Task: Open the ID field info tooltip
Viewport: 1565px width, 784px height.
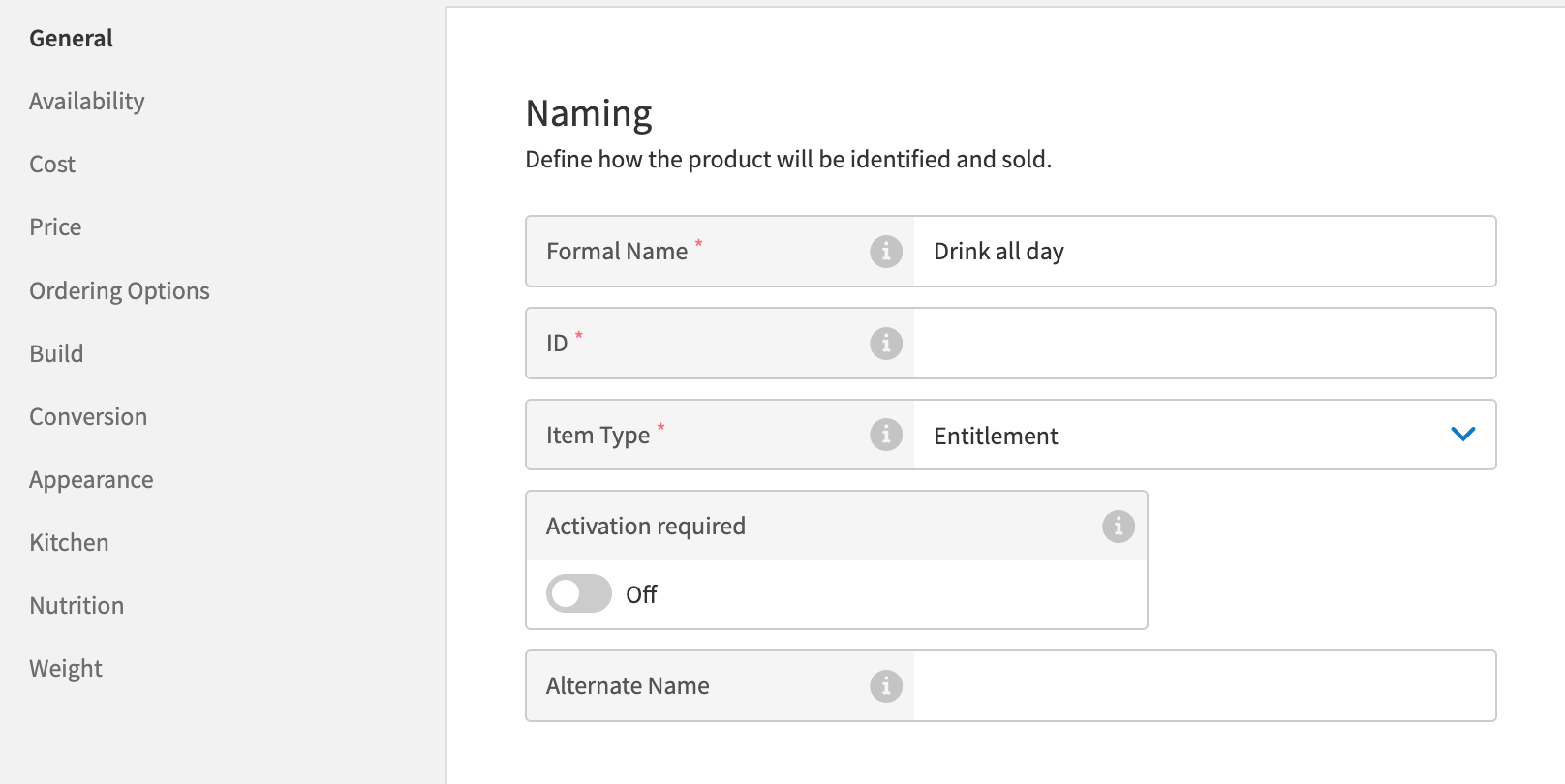Action: click(885, 343)
